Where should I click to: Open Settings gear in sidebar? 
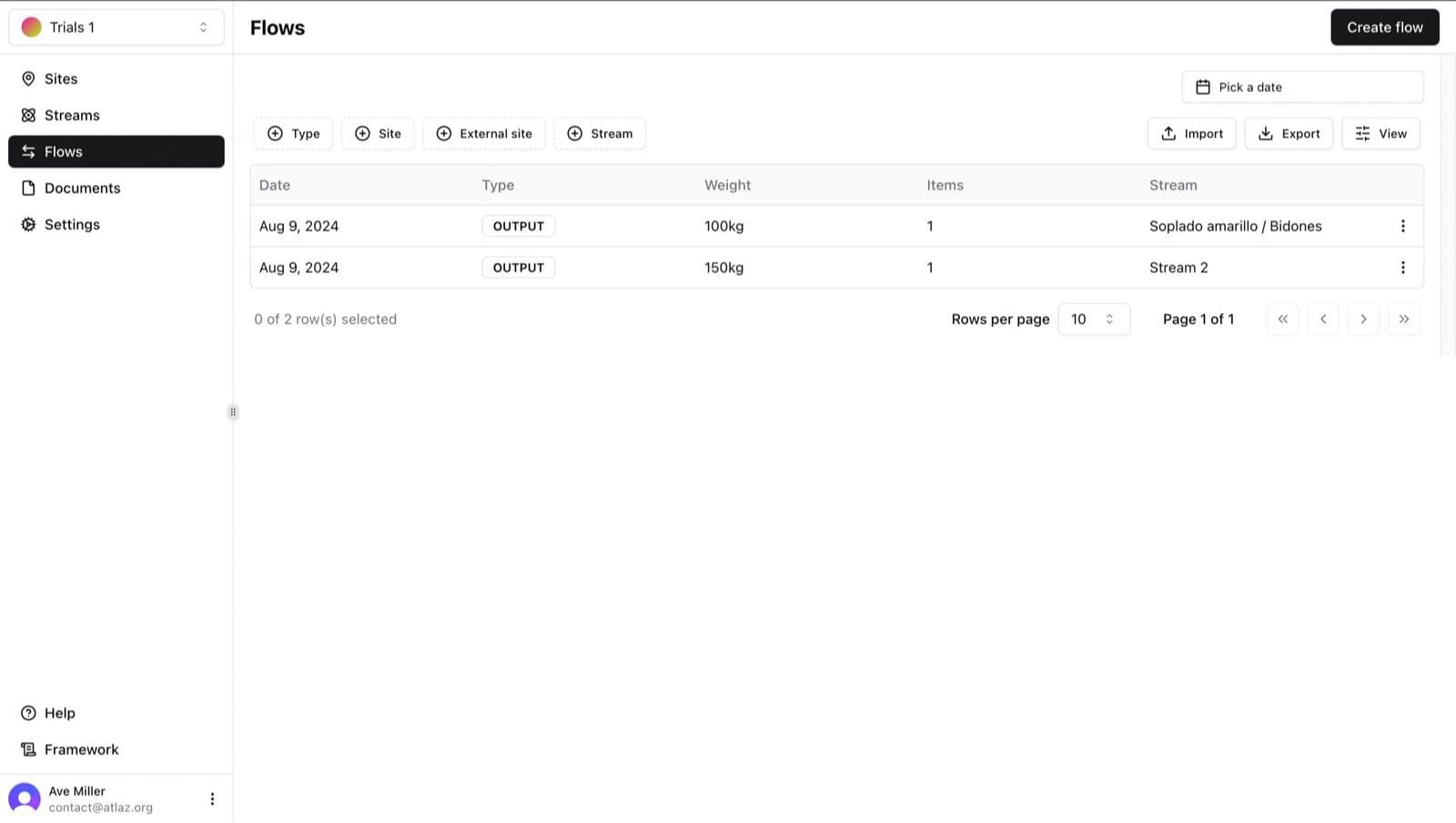[x=29, y=225]
